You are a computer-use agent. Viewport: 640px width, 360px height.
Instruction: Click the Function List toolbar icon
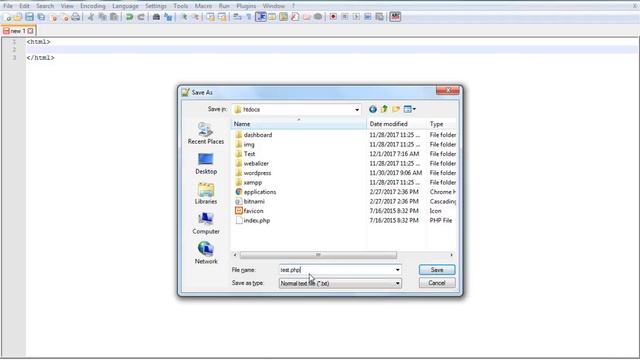pos(295,17)
